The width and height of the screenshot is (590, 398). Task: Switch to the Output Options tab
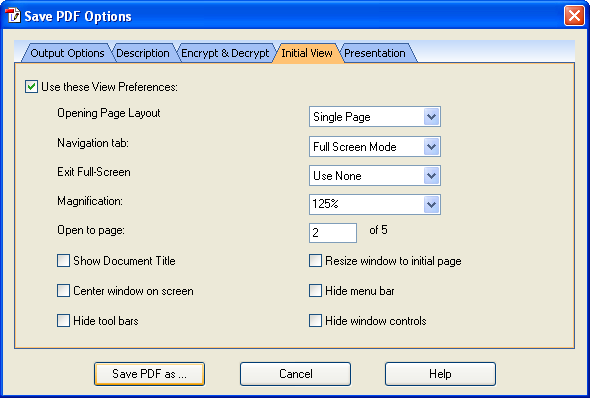67,53
